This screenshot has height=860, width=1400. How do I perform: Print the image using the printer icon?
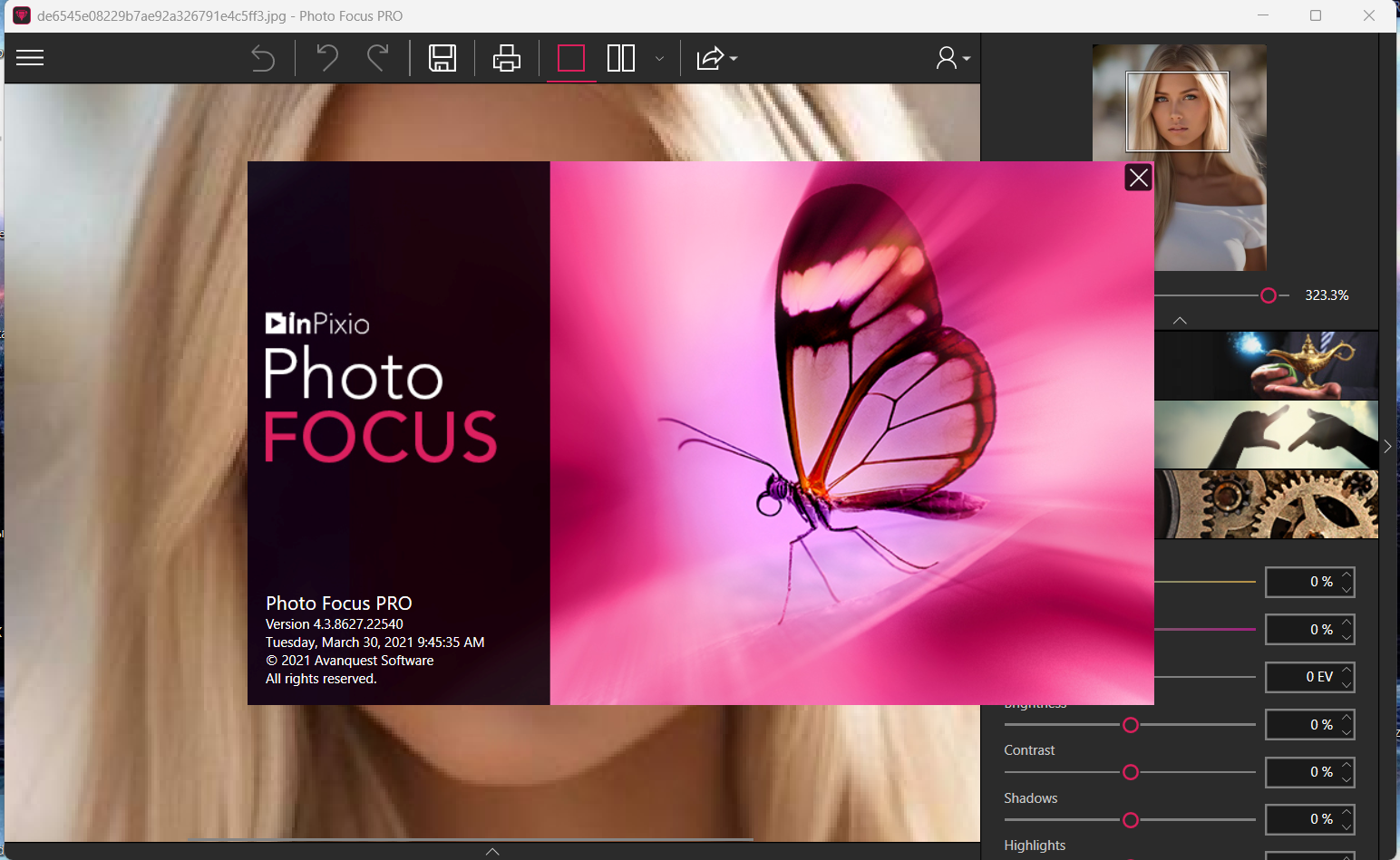coord(506,59)
